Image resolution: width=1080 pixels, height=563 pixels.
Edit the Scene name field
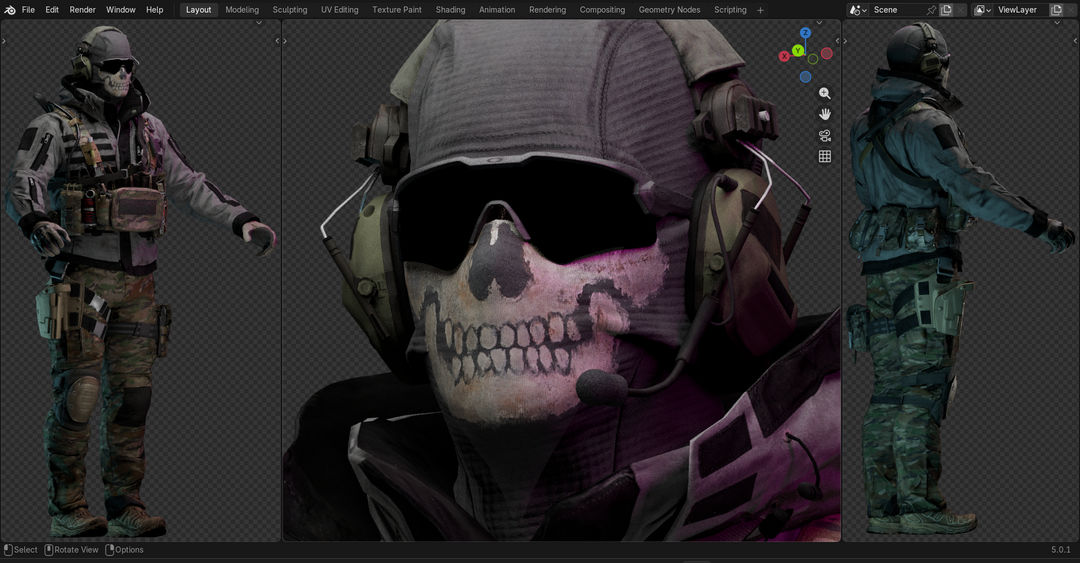[897, 10]
